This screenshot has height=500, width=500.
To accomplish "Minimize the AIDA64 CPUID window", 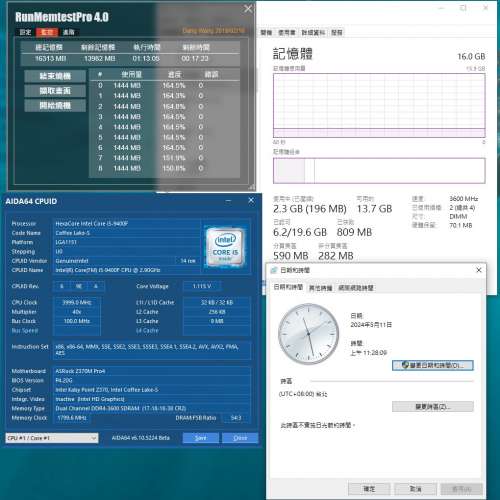I will tap(228, 201).
